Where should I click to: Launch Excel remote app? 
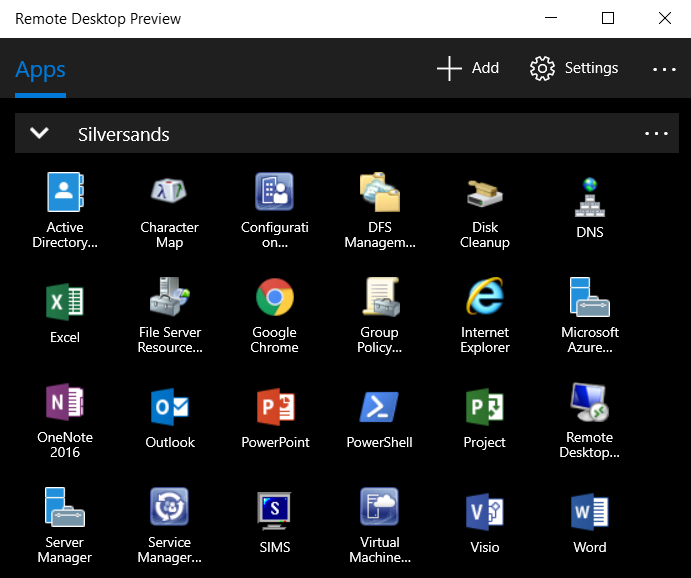[65, 302]
